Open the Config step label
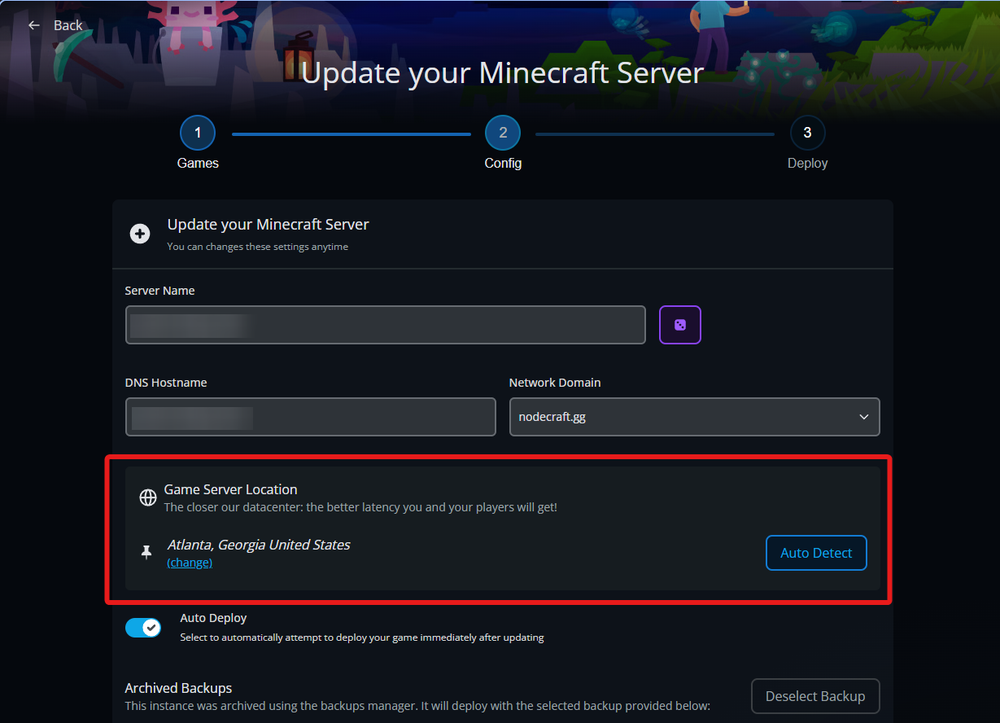The image size is (1000, 723). point(503,163)
